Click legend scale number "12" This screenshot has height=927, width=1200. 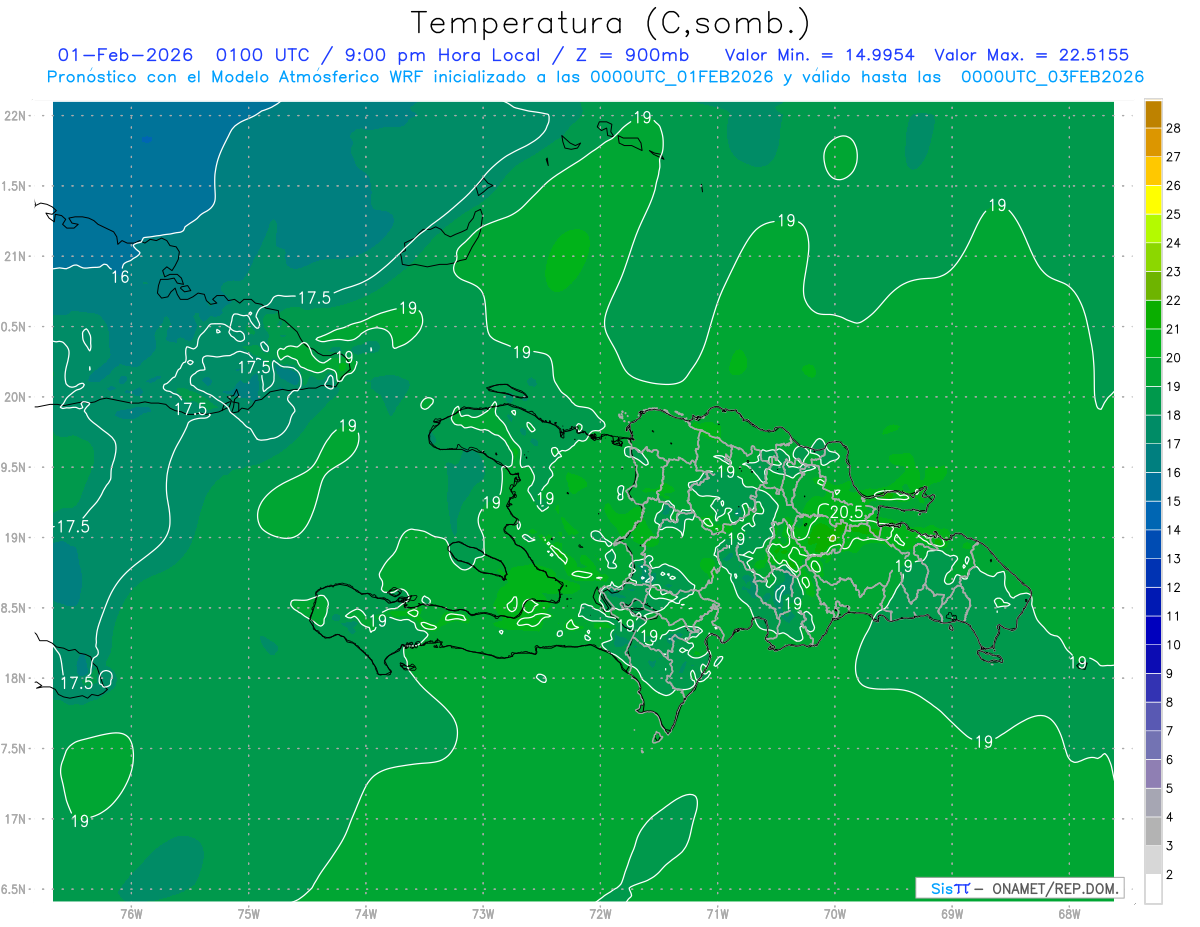[1175, 587]
